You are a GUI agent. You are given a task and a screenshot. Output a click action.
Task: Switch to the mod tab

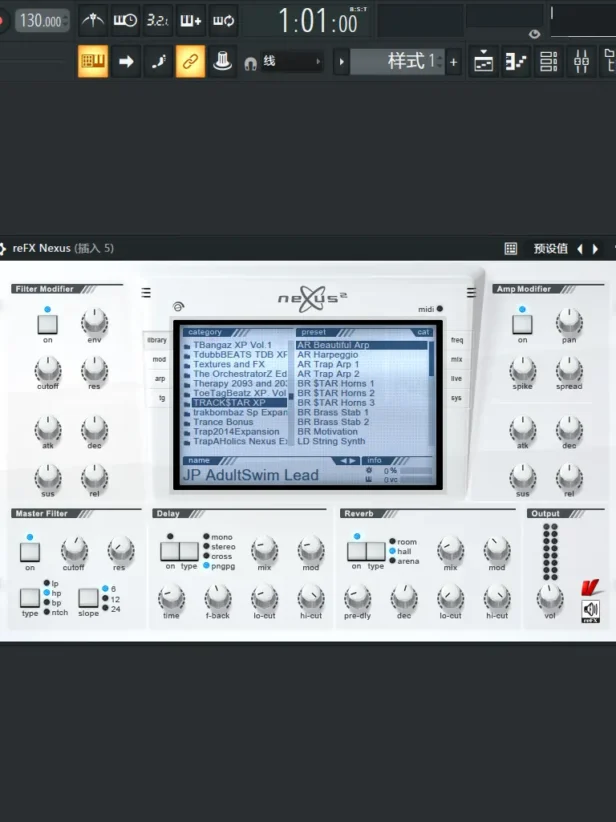tap(159, 359)
